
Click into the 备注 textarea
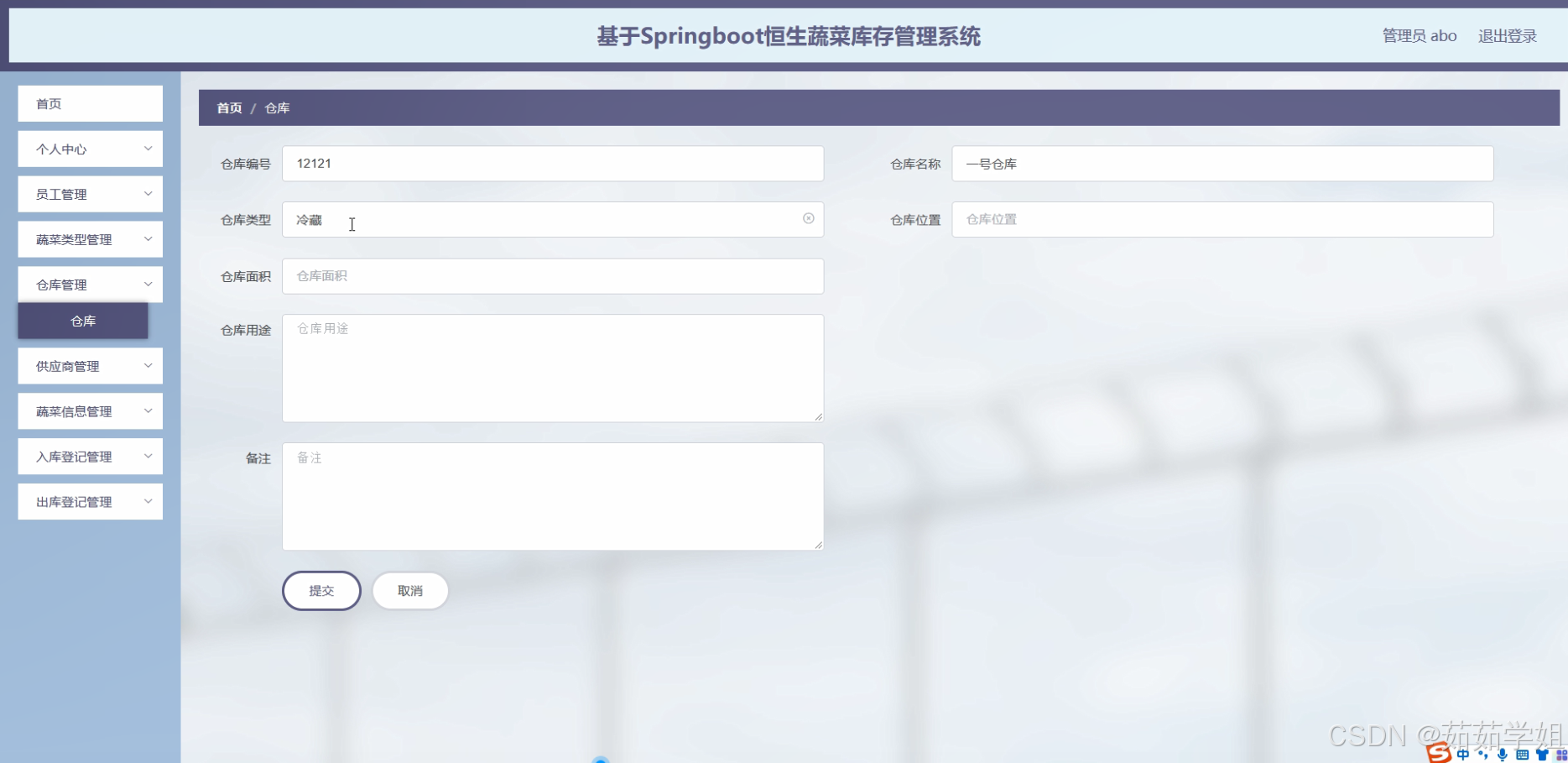[553, 496]
